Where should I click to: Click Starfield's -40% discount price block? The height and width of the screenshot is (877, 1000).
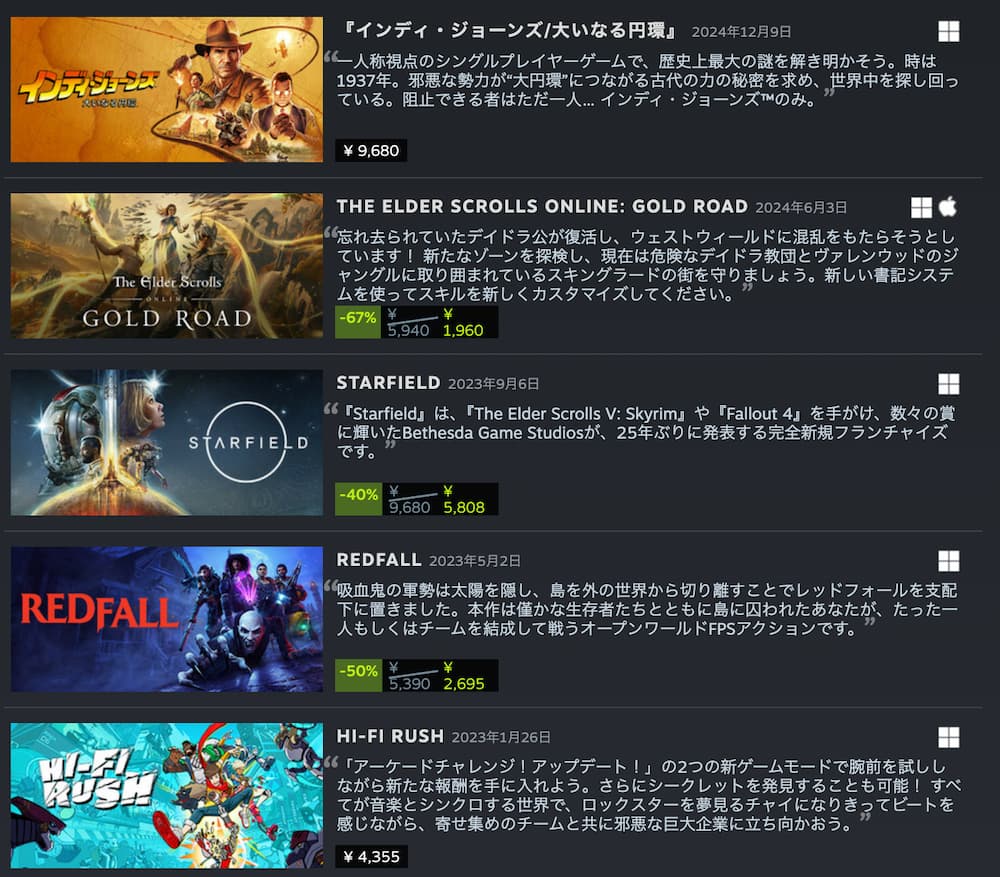(x=416, y=499)
